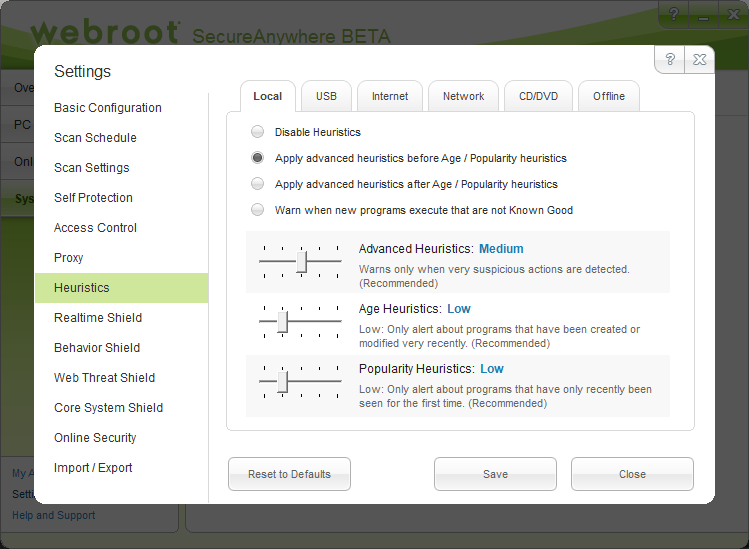Screen dimensions: 749x549
Task: Select Disable Heuristics radio button
Action: click(x=257, y=132)
